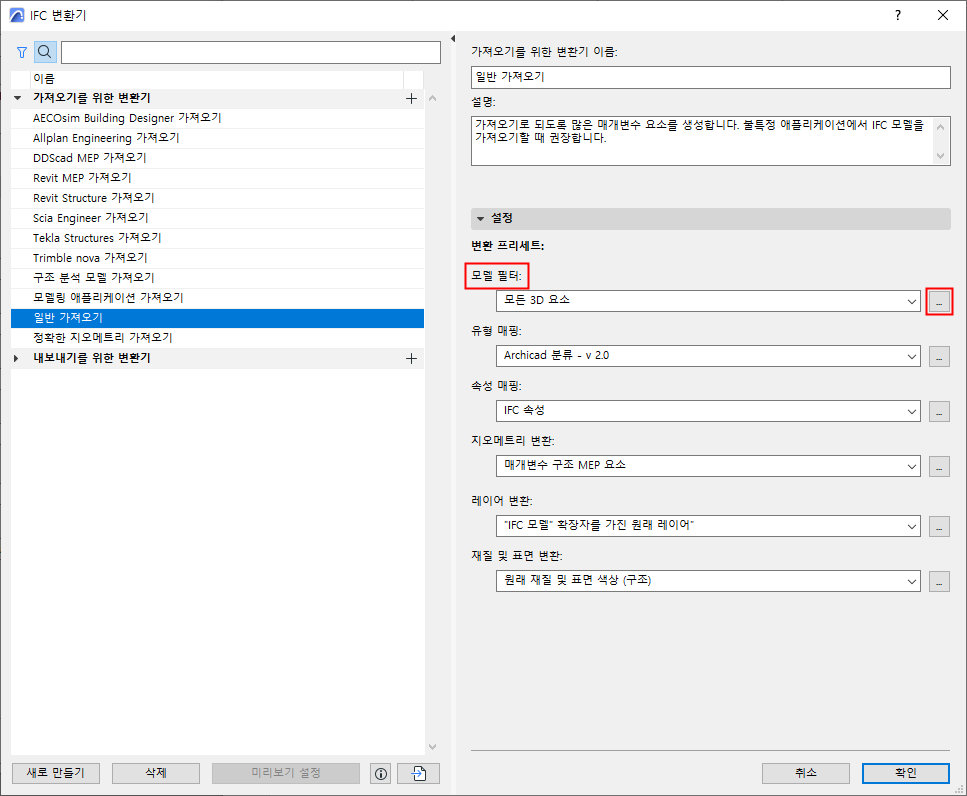Collapse the left panel with arrow
The height and width of the screenshot is (796, 967).
[453, 39]
